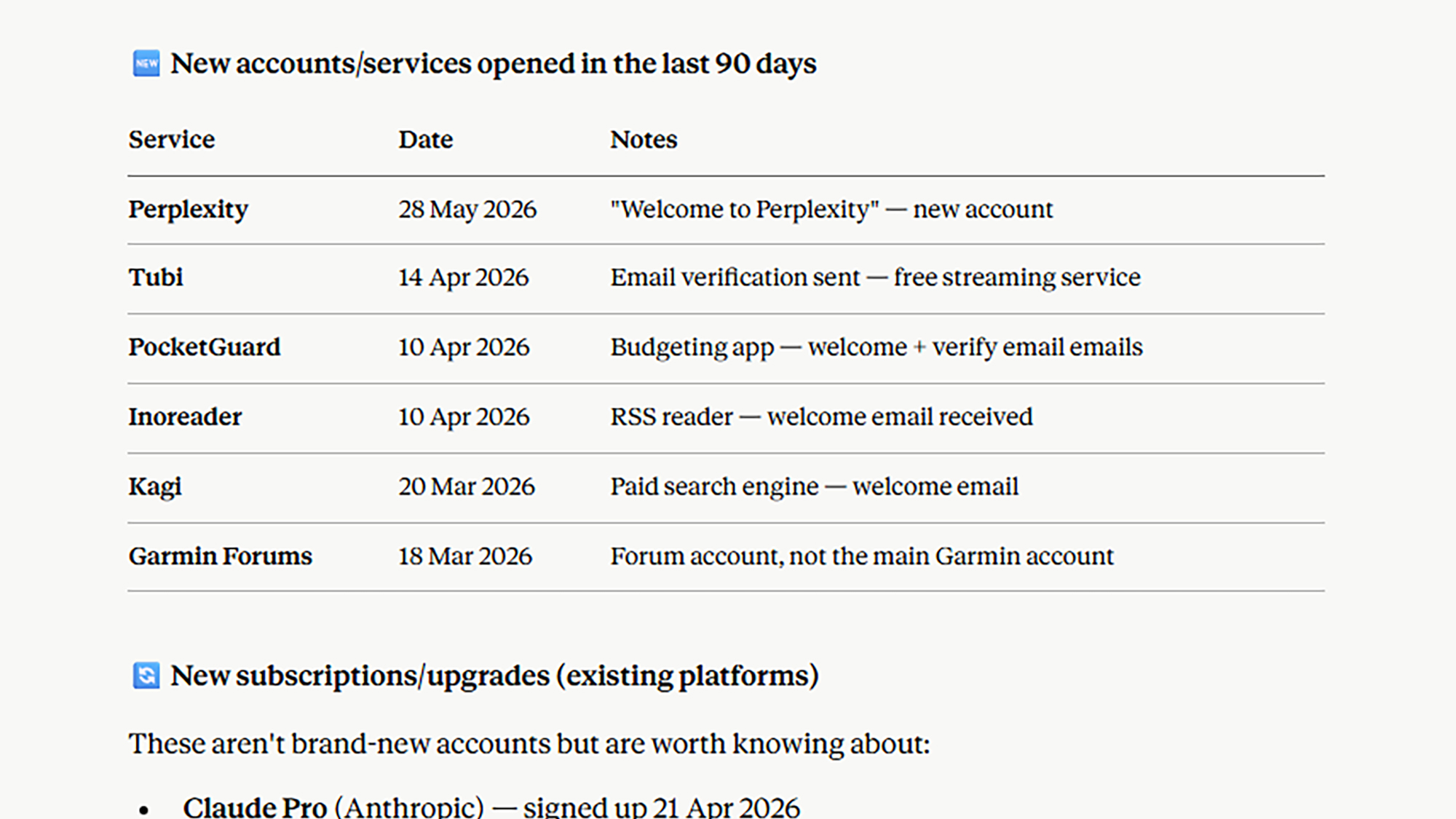Screen dimensions: 1456x819
Task: Click the 20 Mar 2026 date cell
Action: pos(467,486)
